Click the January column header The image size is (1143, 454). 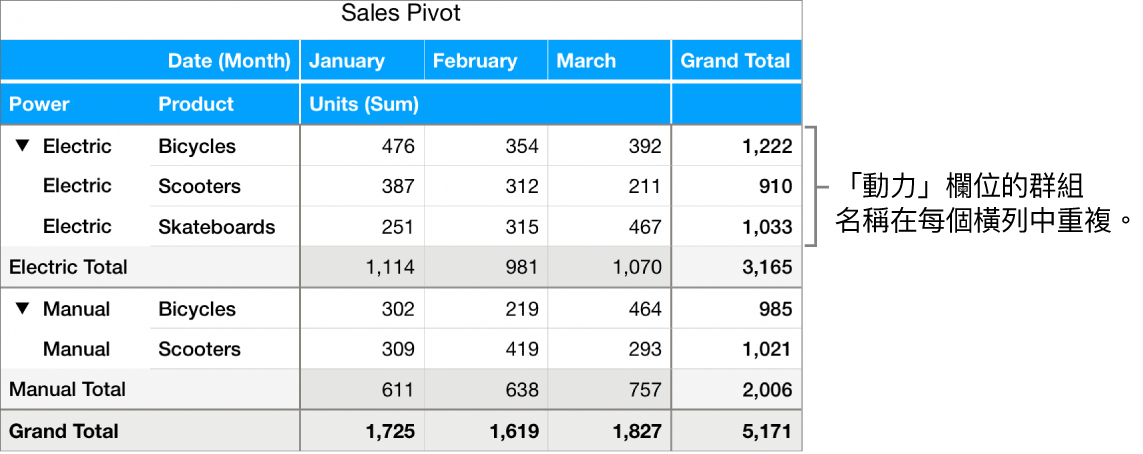click(x=347, y=61)
